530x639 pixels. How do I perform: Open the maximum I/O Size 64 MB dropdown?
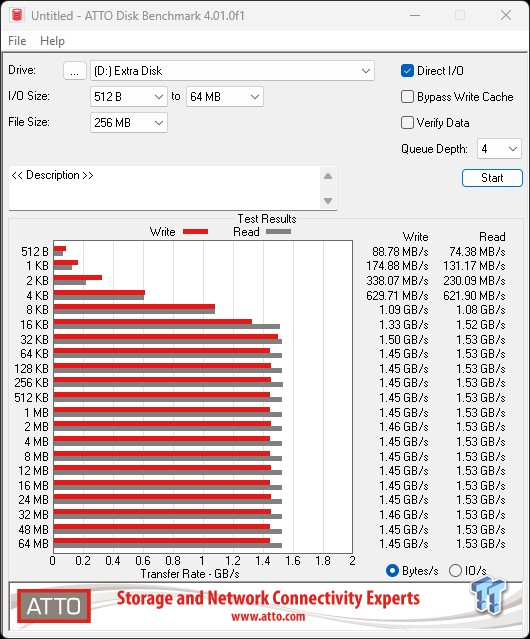[225, 97]
